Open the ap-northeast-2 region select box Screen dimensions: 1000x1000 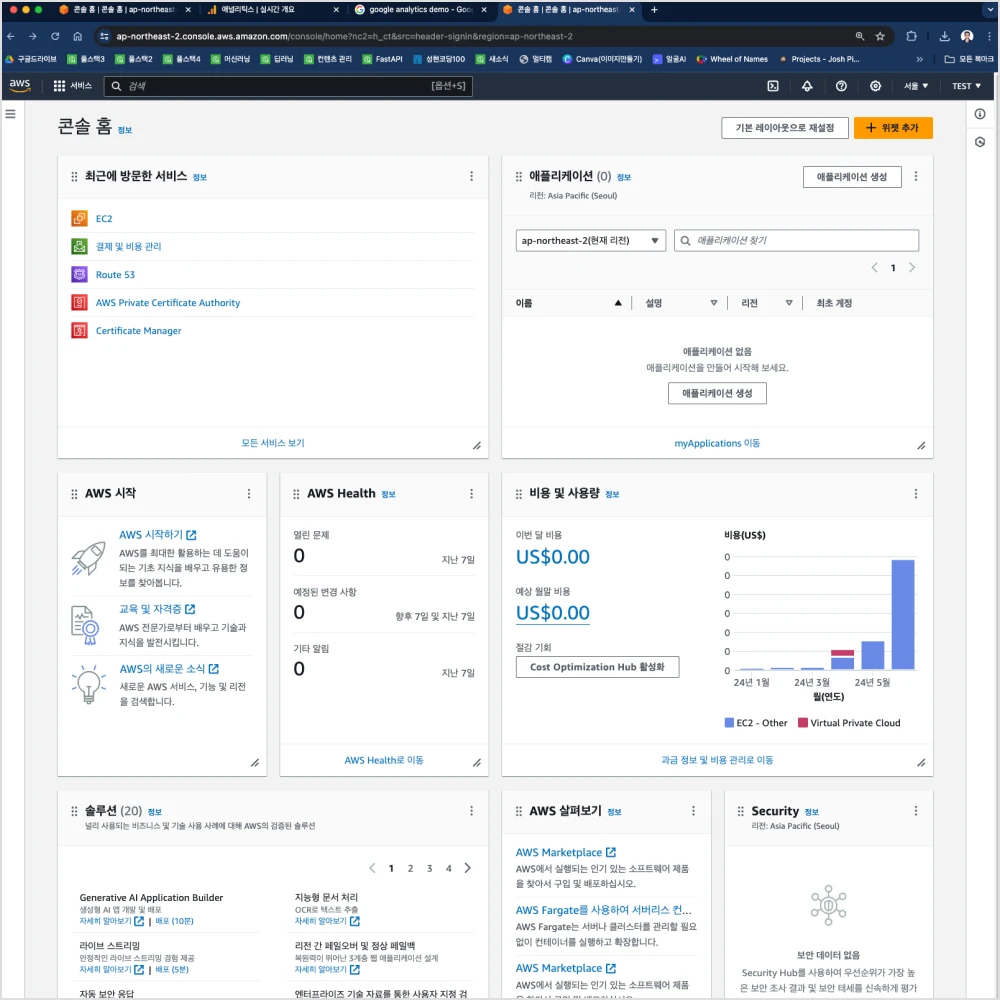click(591, 240)
